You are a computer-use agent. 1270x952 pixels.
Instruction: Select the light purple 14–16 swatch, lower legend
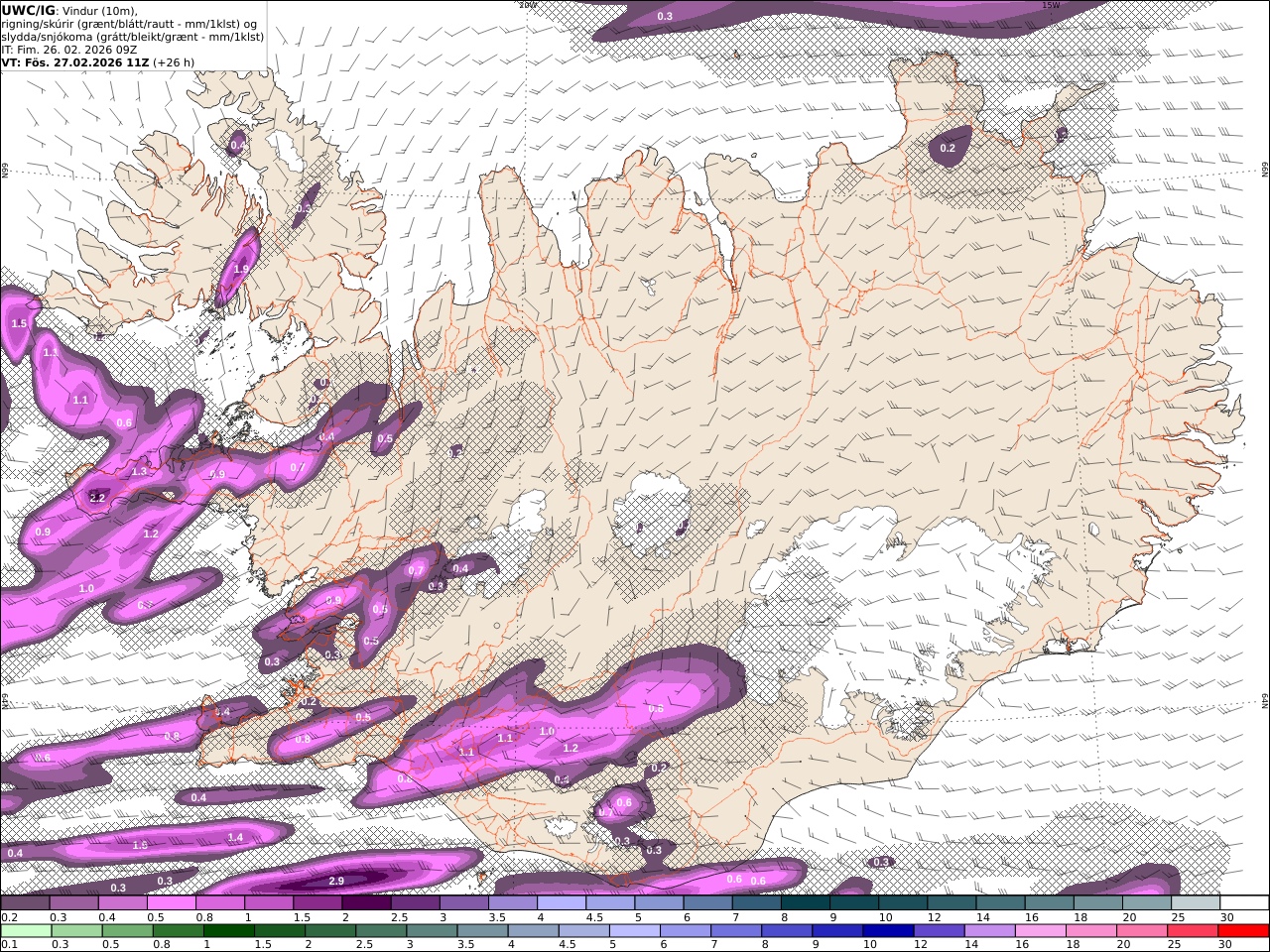tap(989, 931)
